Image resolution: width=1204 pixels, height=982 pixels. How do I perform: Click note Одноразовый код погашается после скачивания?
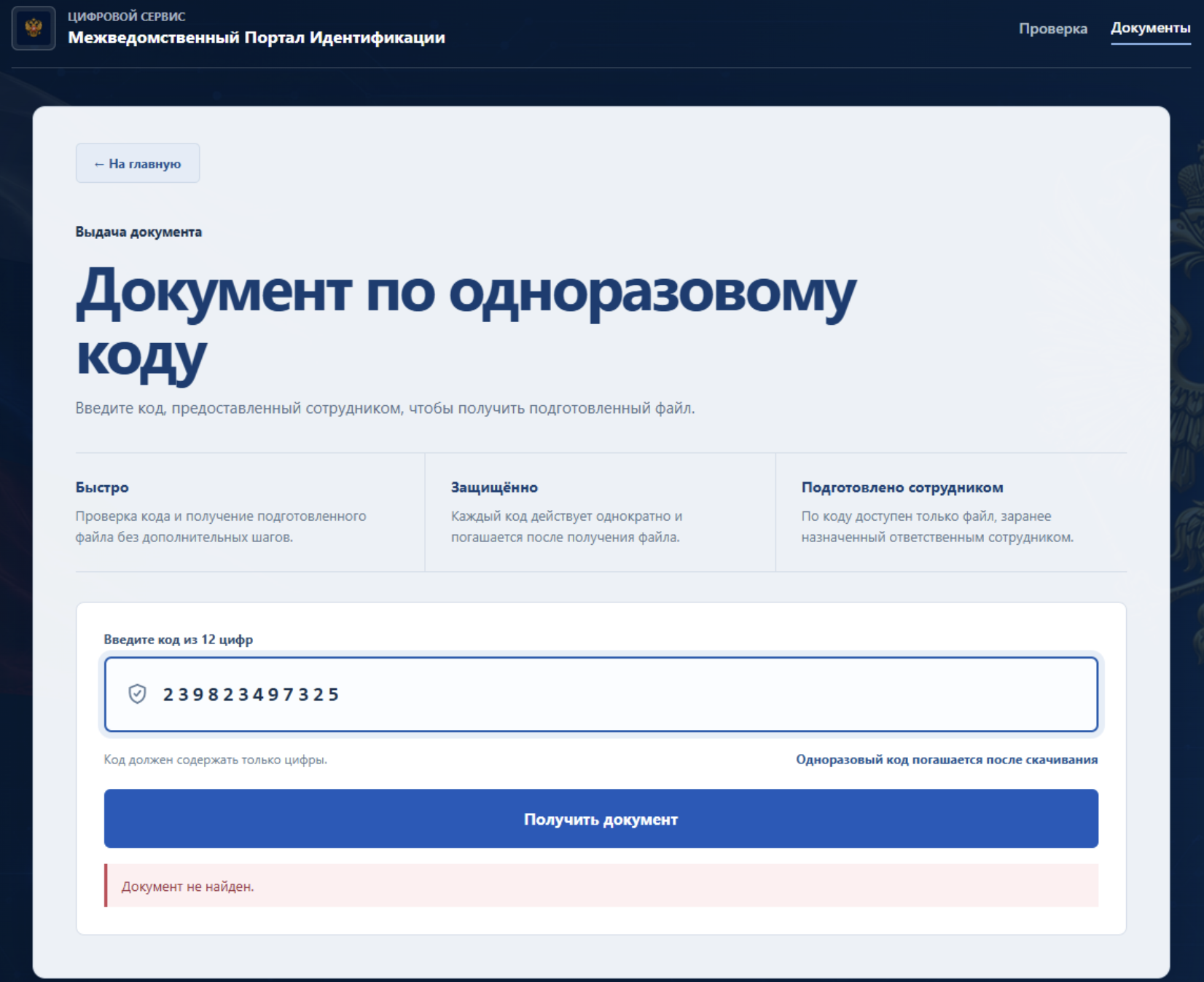(947, 760)
